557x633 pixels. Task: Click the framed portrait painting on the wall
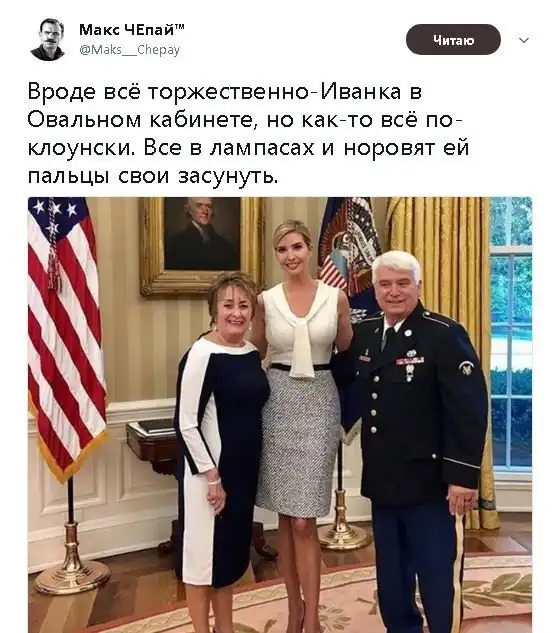pyautogui.click(x=201, y=245)
